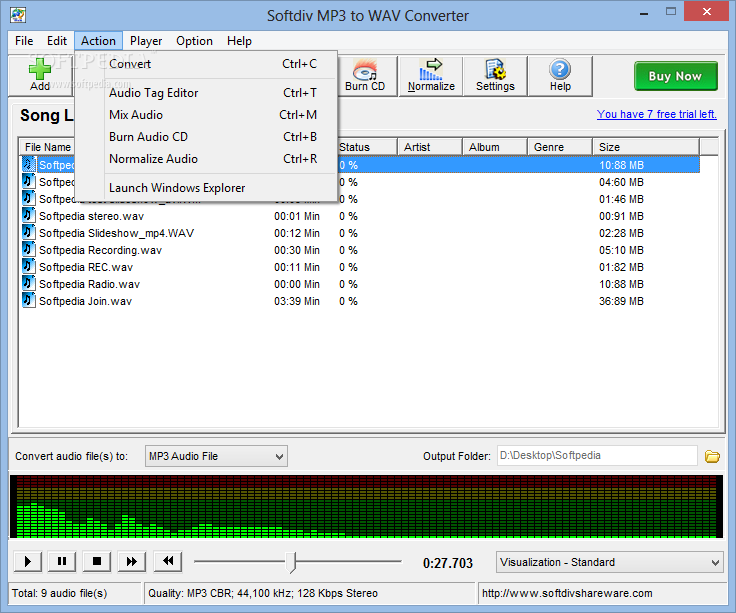Screen dimensions: 736x613
Task: Click the Total: 9 audio file(s) status
Action: click(60, 593)
